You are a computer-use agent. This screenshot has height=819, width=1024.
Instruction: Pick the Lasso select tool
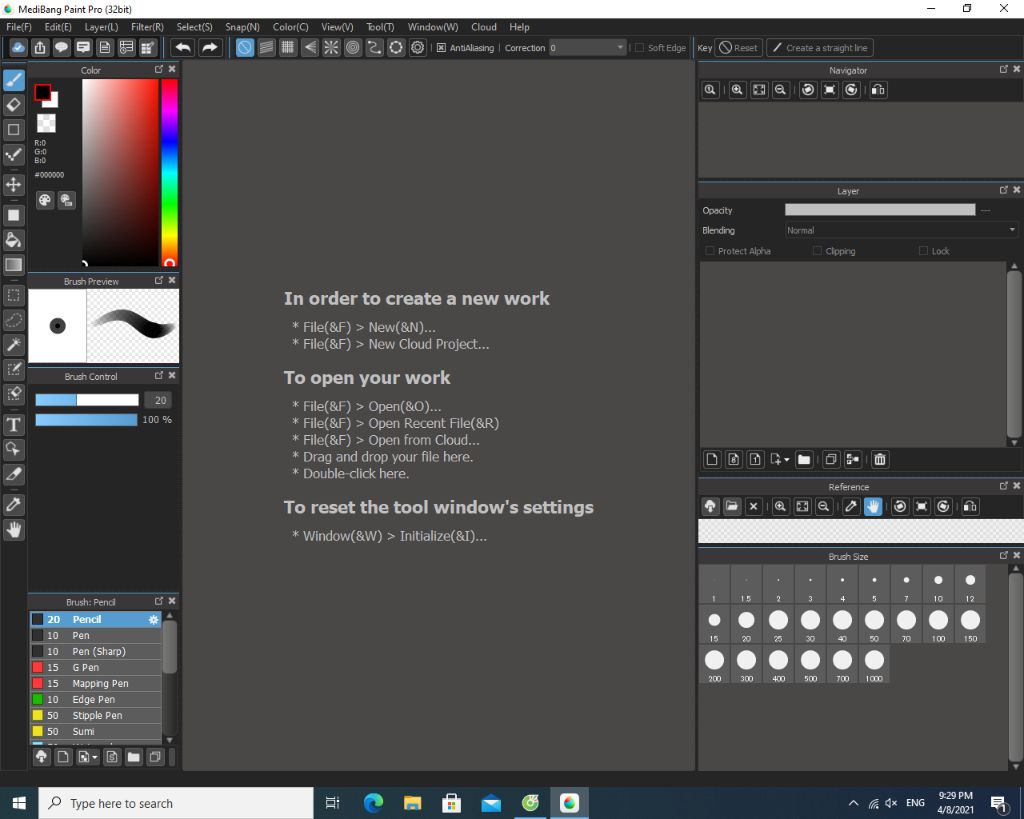tap(14, 320)
